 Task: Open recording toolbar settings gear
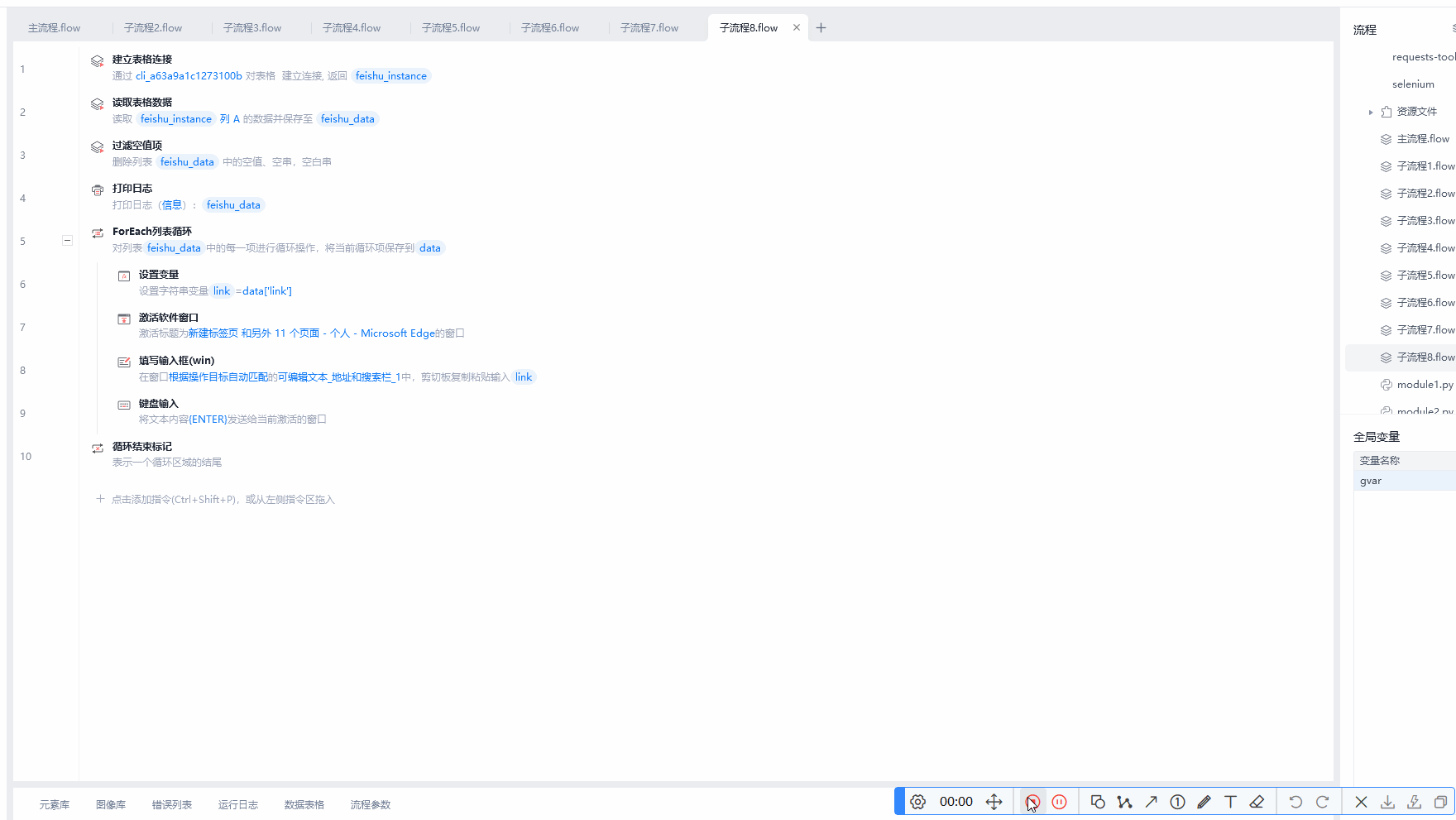[917, 802]
